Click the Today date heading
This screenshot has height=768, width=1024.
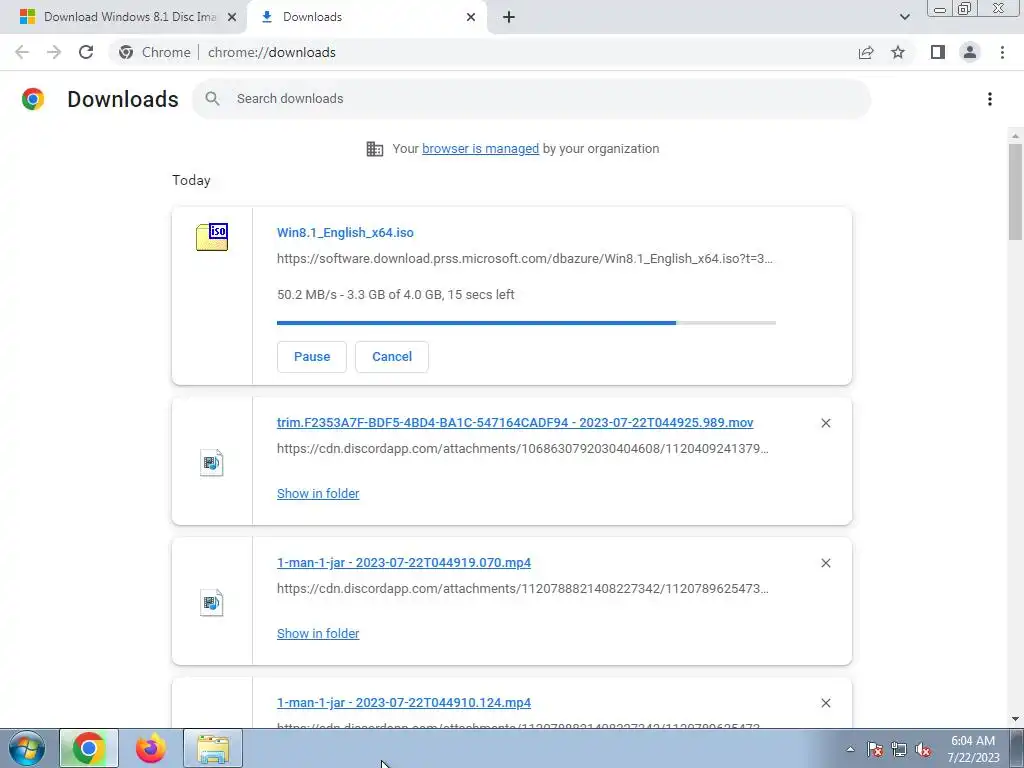click(x=191, y=180)
